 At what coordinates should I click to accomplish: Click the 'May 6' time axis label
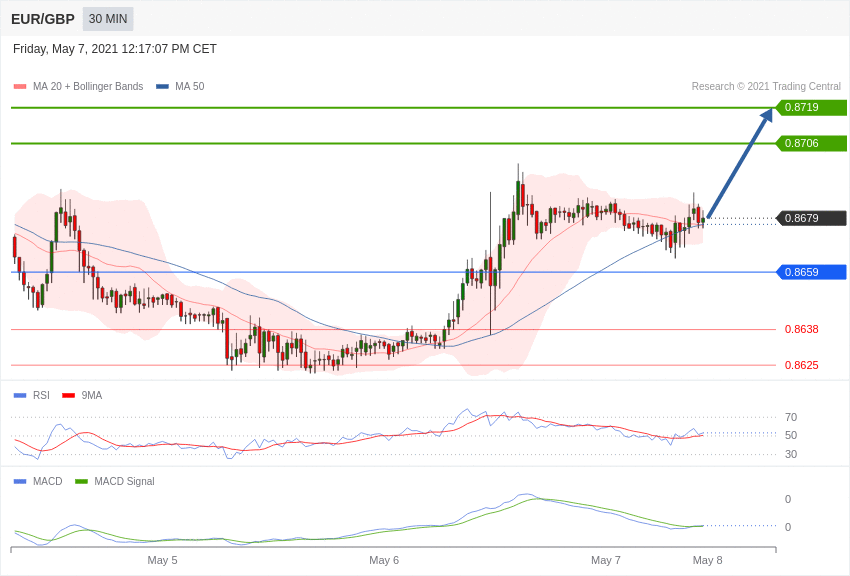coord(384,560)
